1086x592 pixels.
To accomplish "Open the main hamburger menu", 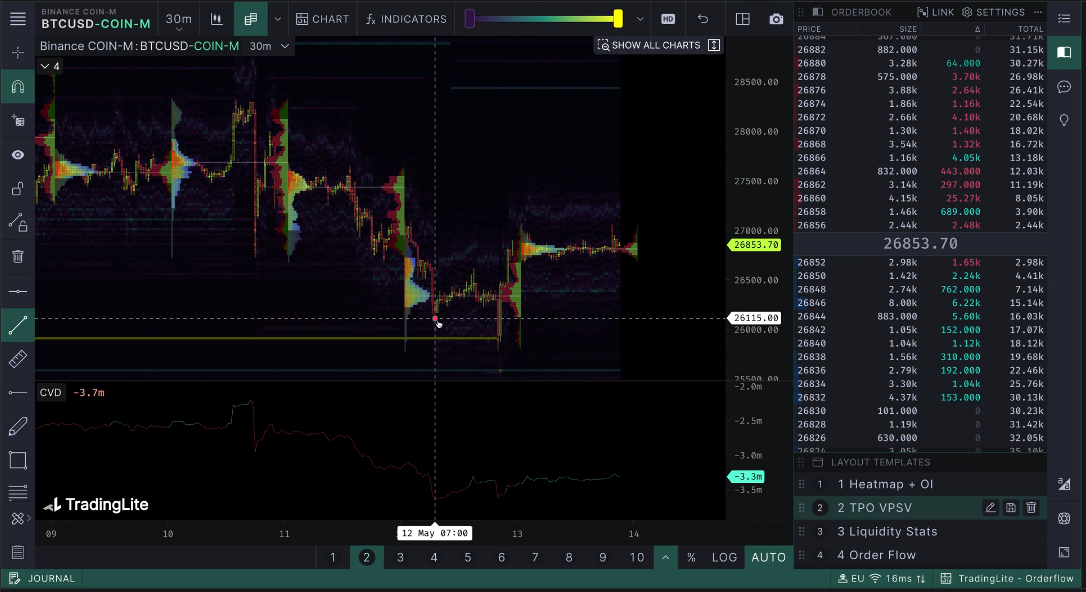I will [18, 19].
